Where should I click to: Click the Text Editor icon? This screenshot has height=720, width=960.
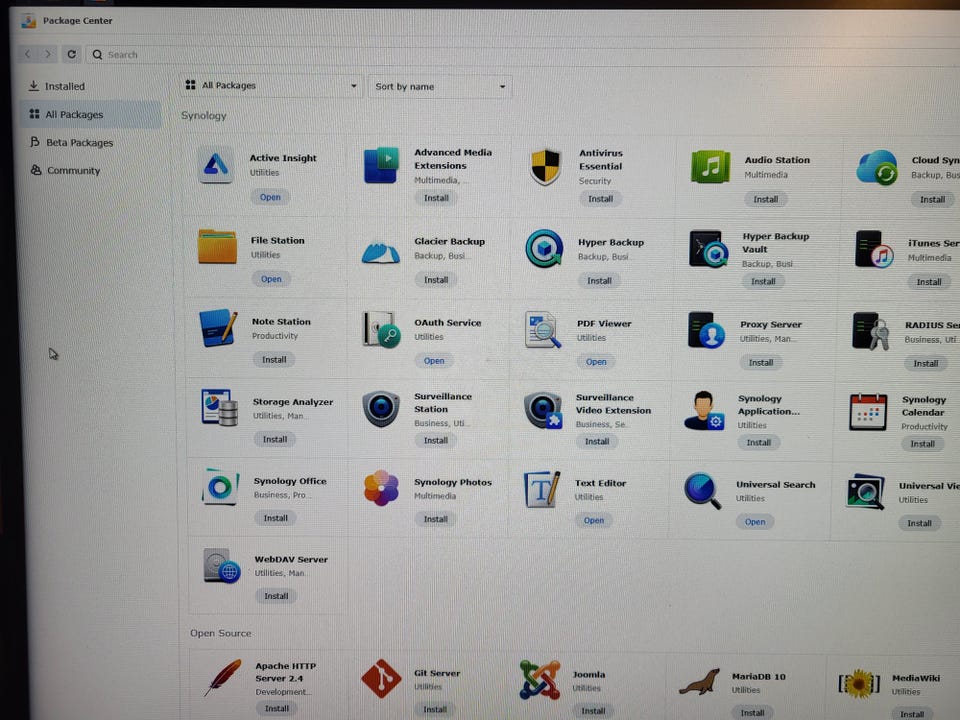tap(542, 489)
